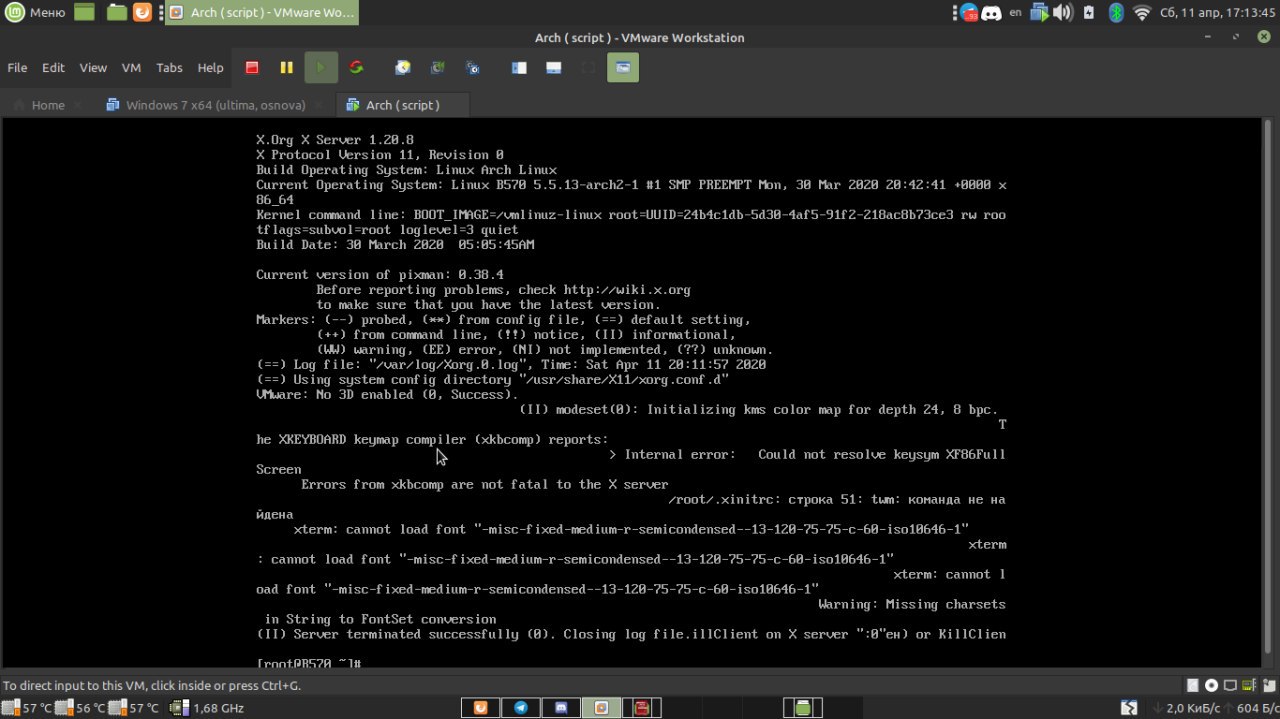
Task: Close the Windows 7 x64 tab
Action: point(319,105)
